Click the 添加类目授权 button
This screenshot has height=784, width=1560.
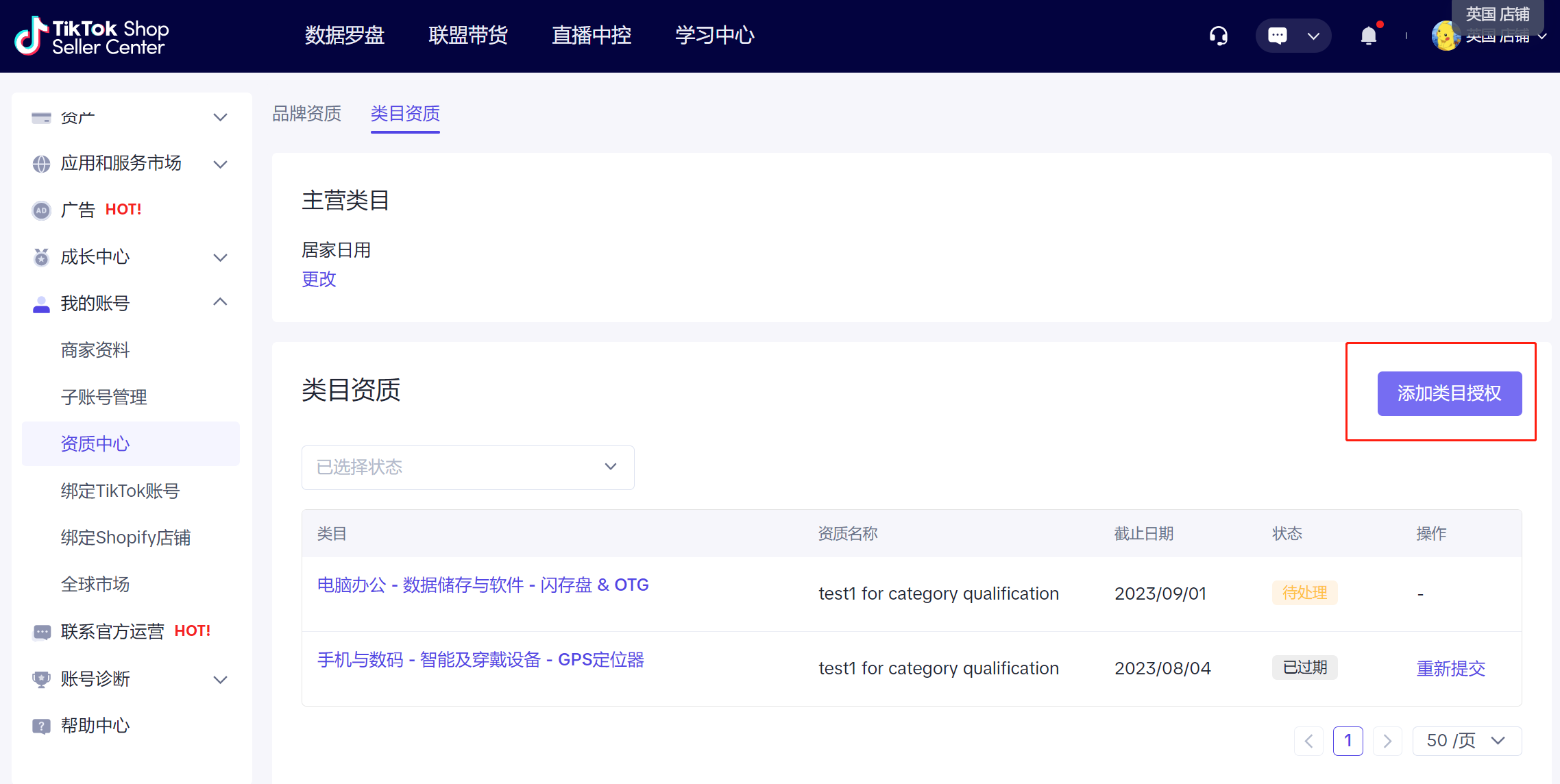click(x=1449, y=393)
